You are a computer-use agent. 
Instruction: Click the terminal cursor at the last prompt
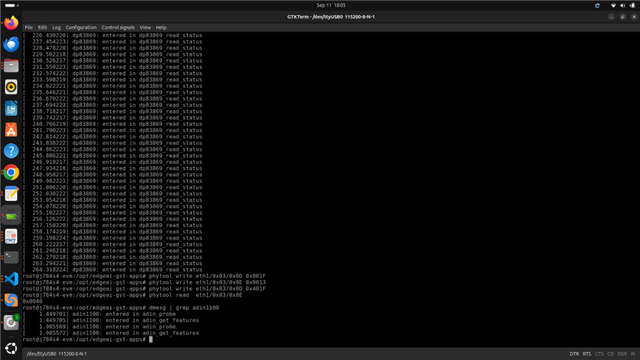tap(151, 339)
